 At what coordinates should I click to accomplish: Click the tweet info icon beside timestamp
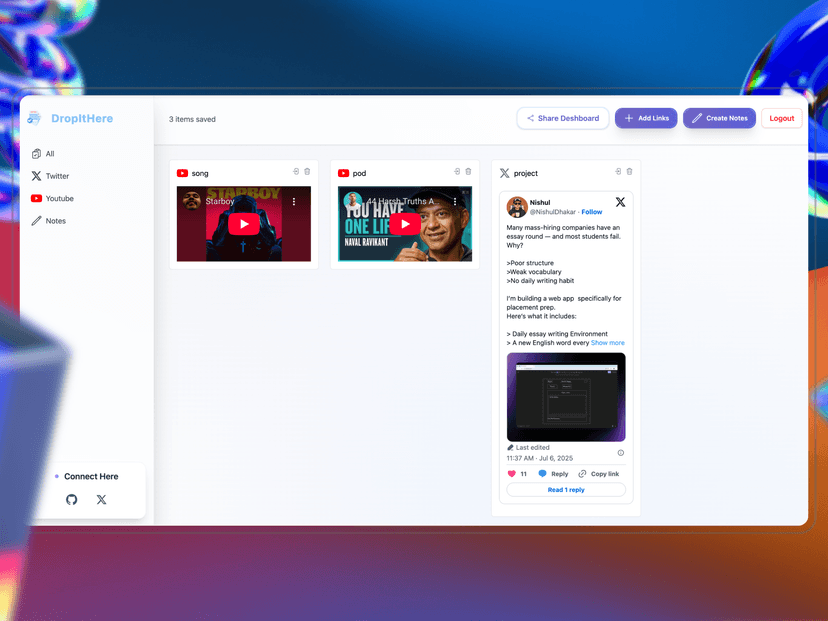[620, 453]
